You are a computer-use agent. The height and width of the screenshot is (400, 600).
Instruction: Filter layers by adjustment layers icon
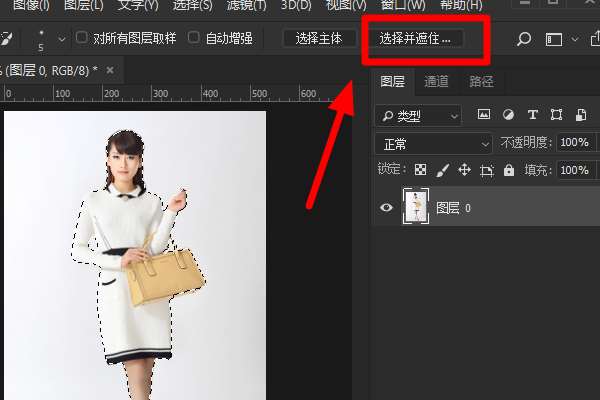508,115
